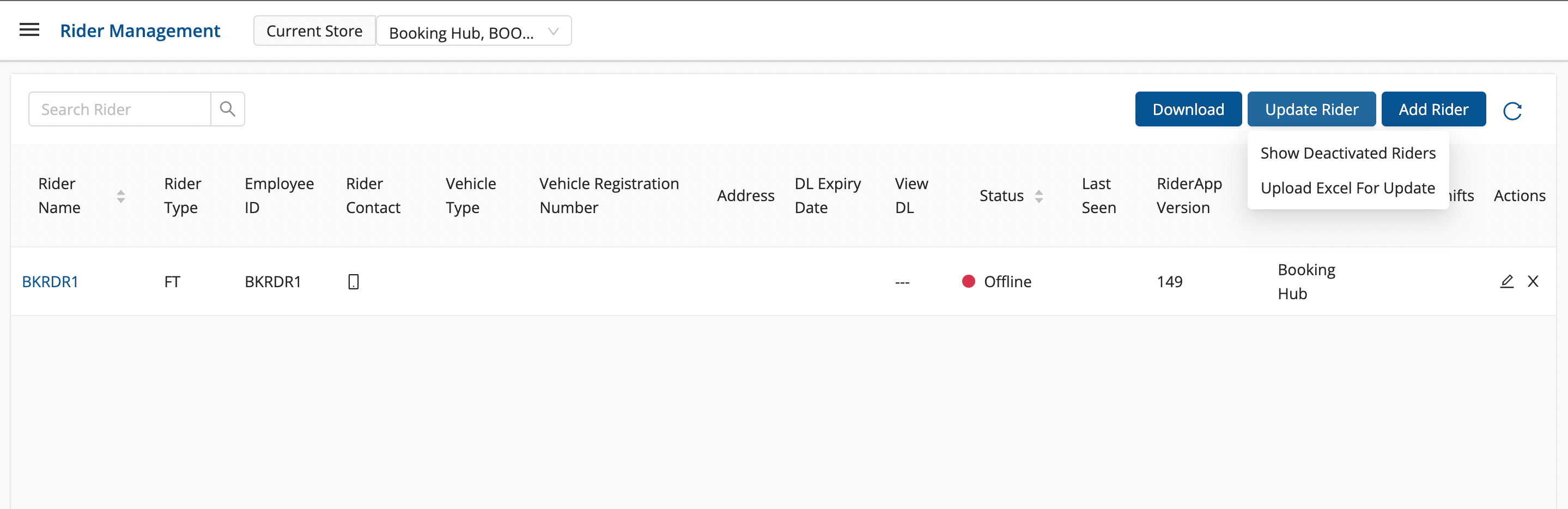The image size is (1568, 509).
Task: Remove rider BKRDR1 using X icon
Action: pyautogui.click(x=1533, y=281)
